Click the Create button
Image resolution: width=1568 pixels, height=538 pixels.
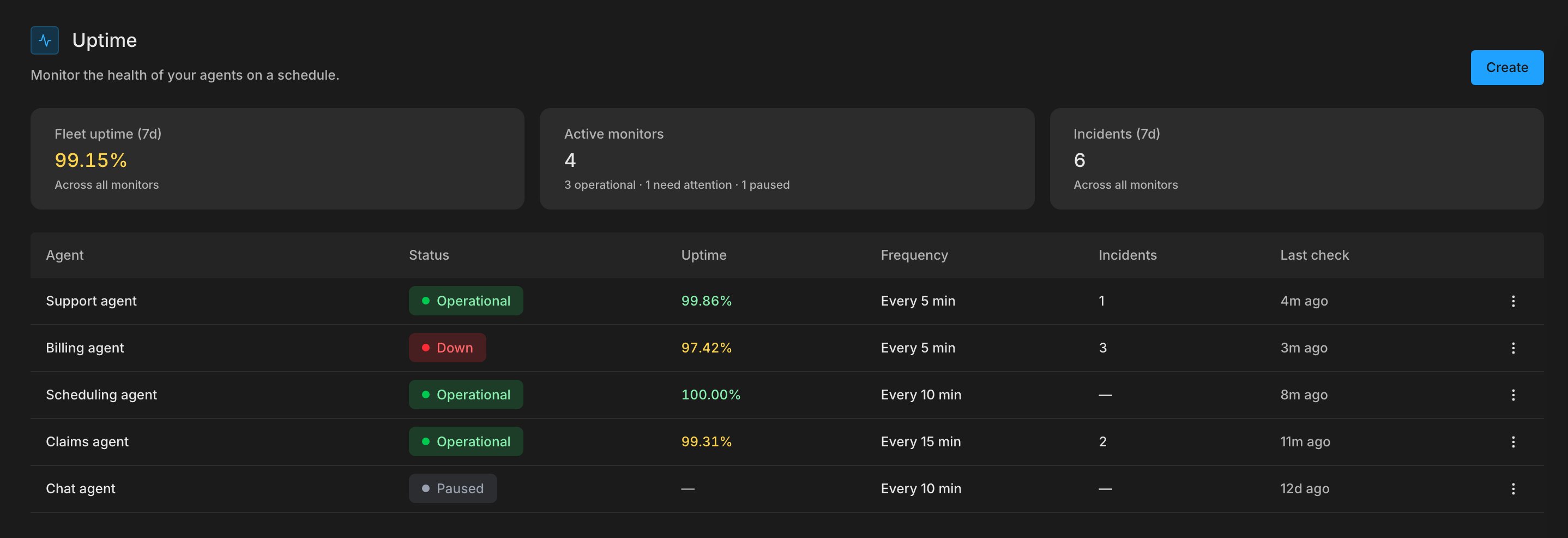pos(1506,68)
